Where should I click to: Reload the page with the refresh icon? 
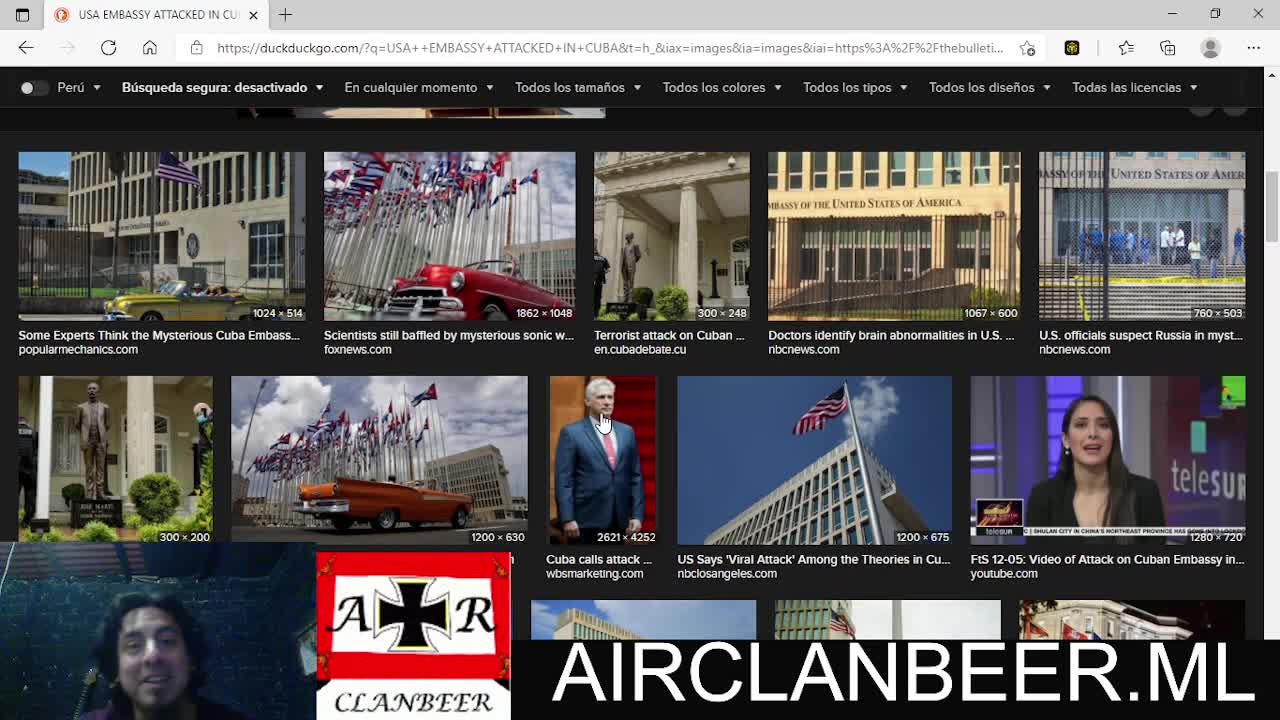[x=108, y=48]
